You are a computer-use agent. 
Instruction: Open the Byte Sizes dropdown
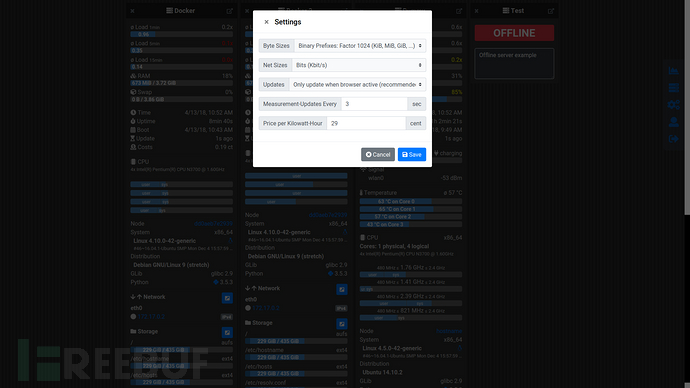point(360,46)
